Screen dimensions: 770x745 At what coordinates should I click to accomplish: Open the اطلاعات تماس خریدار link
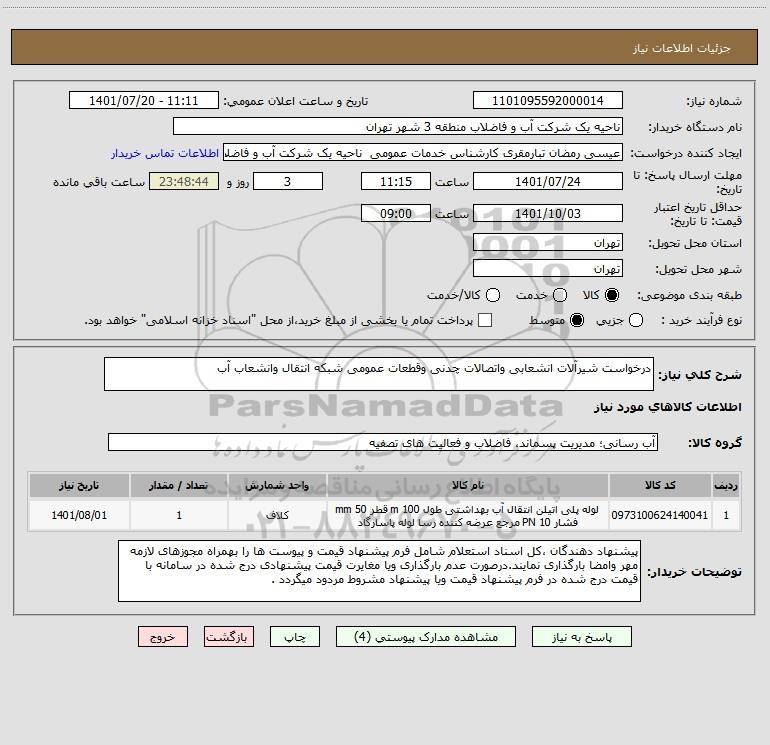[x=165, y=153]
